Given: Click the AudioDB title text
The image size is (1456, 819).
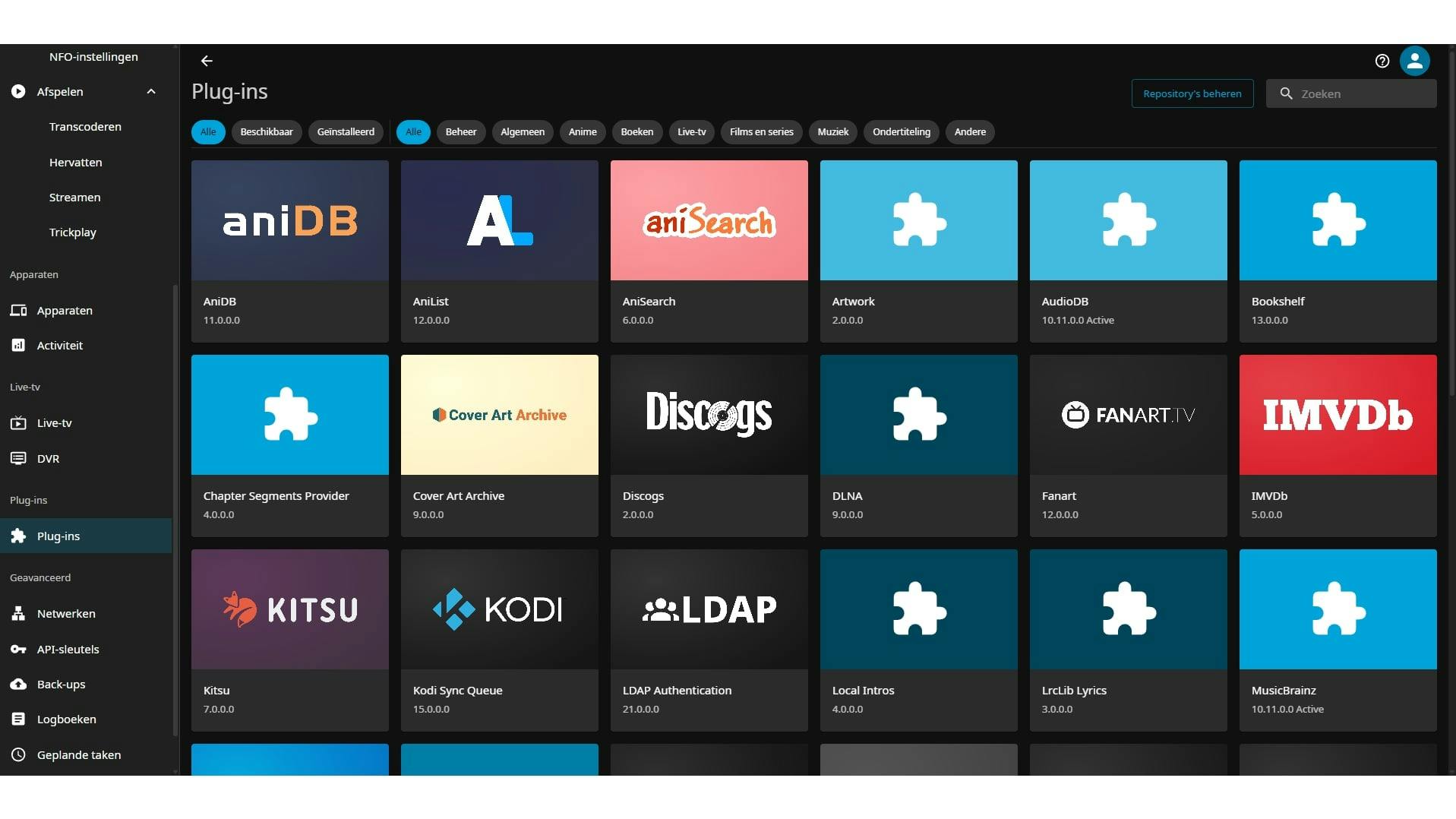Looking at the screenshot, I should pos(1065,302).
